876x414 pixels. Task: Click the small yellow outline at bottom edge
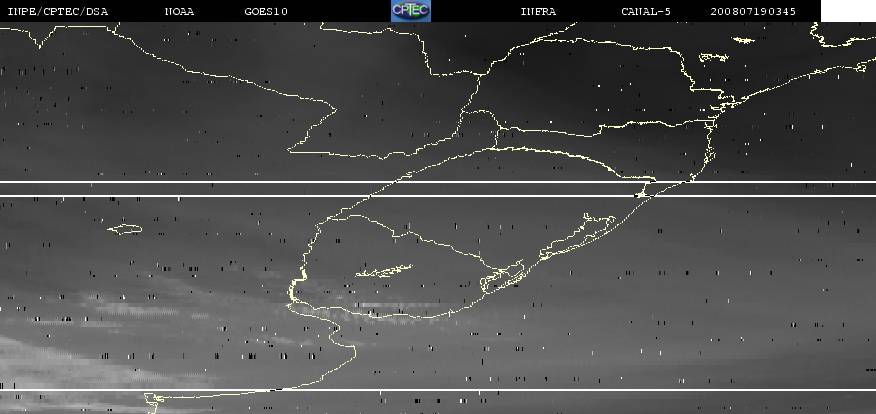(x=152, y=401)
